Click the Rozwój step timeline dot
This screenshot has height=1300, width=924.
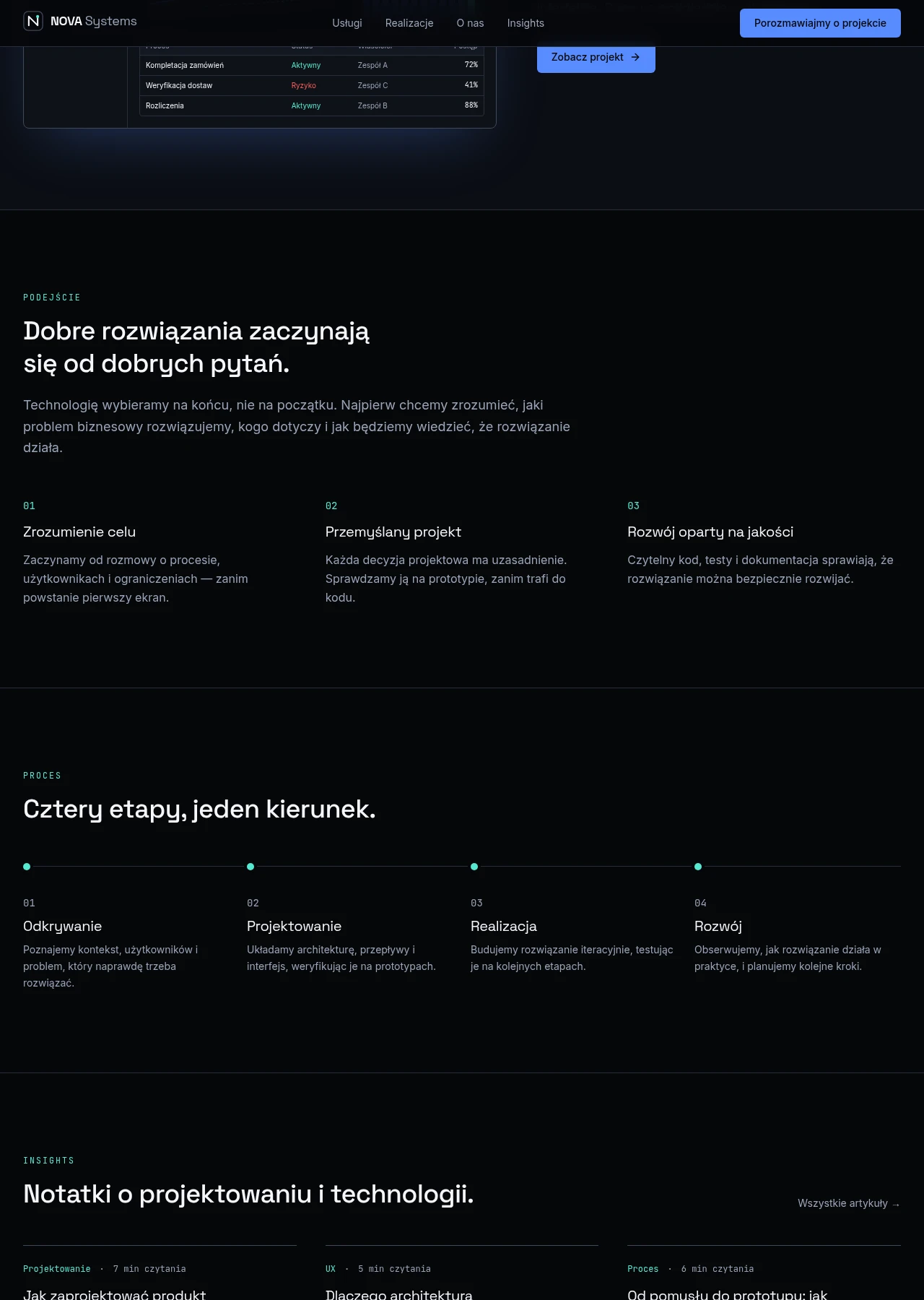point(698,867)
